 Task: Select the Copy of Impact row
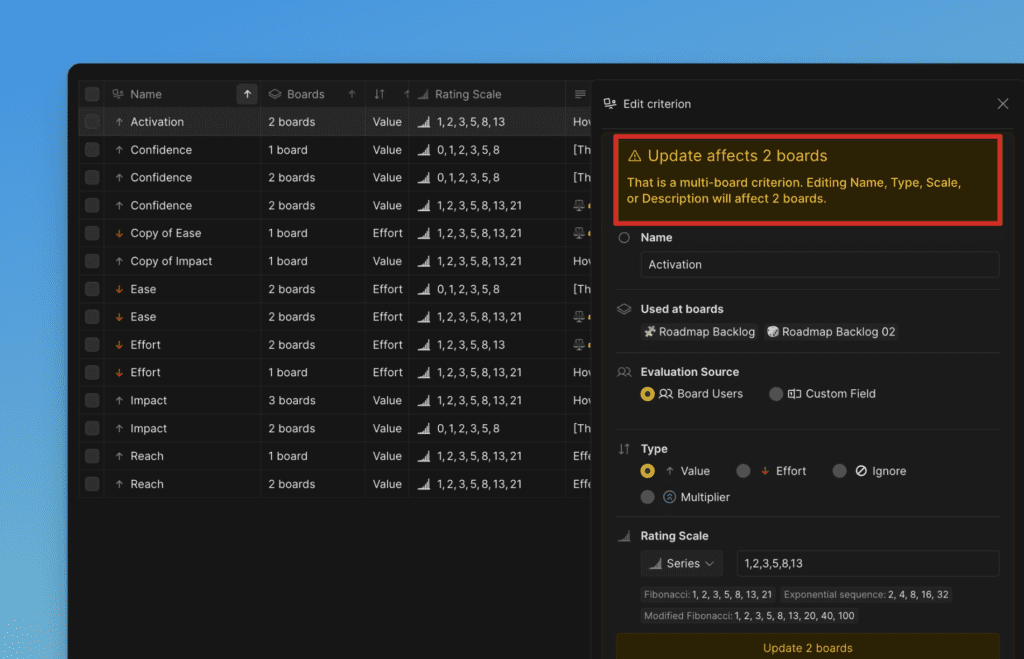(171, 261)
